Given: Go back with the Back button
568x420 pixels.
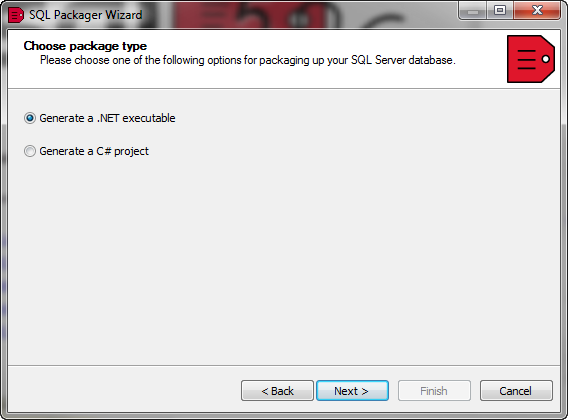Looking at the screenshot, I should [277, 391].
